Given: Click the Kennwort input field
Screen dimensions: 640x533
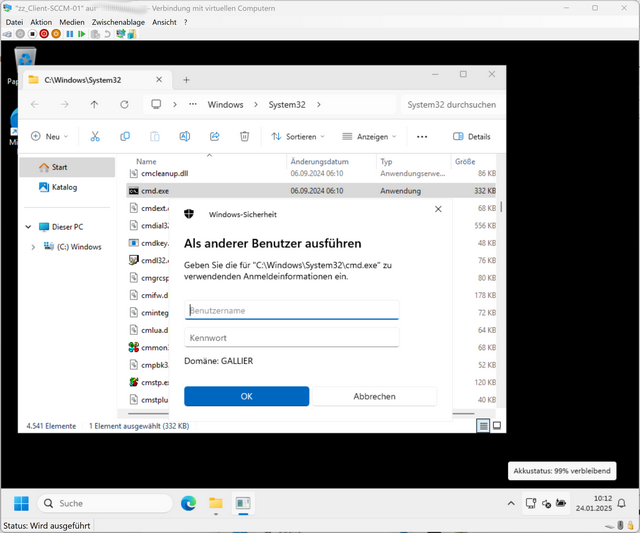Looking at the screenshot, I should [x=292, y=338].
